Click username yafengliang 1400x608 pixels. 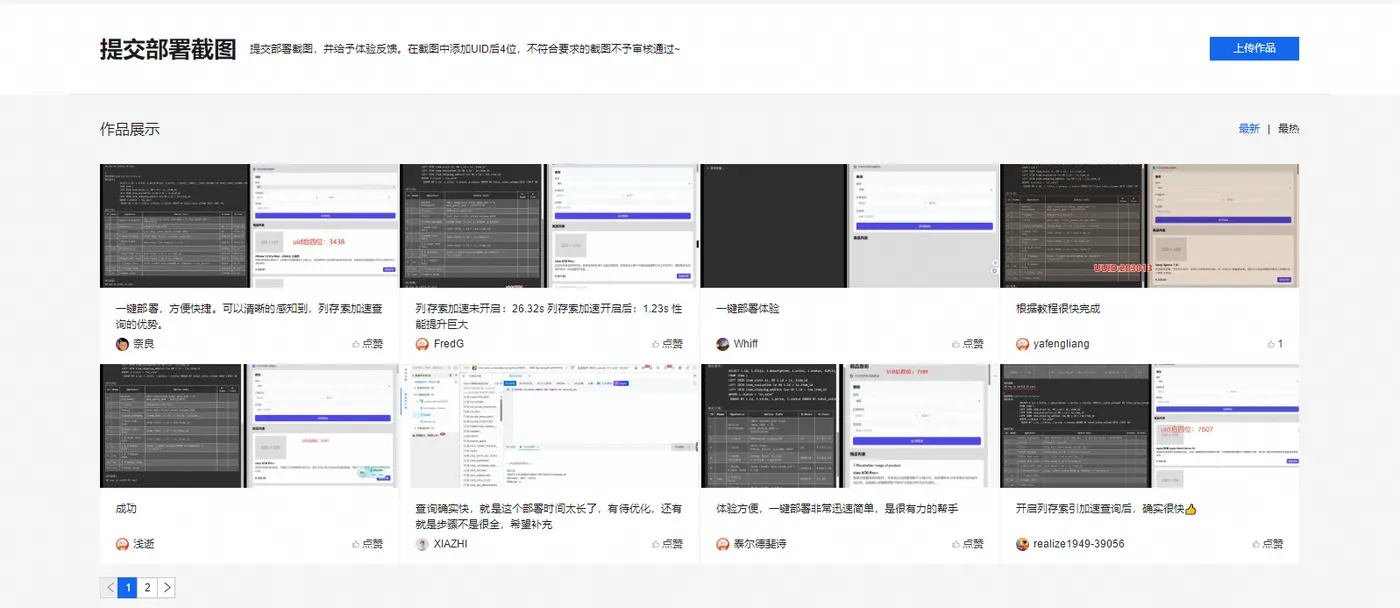[1061, 344]
